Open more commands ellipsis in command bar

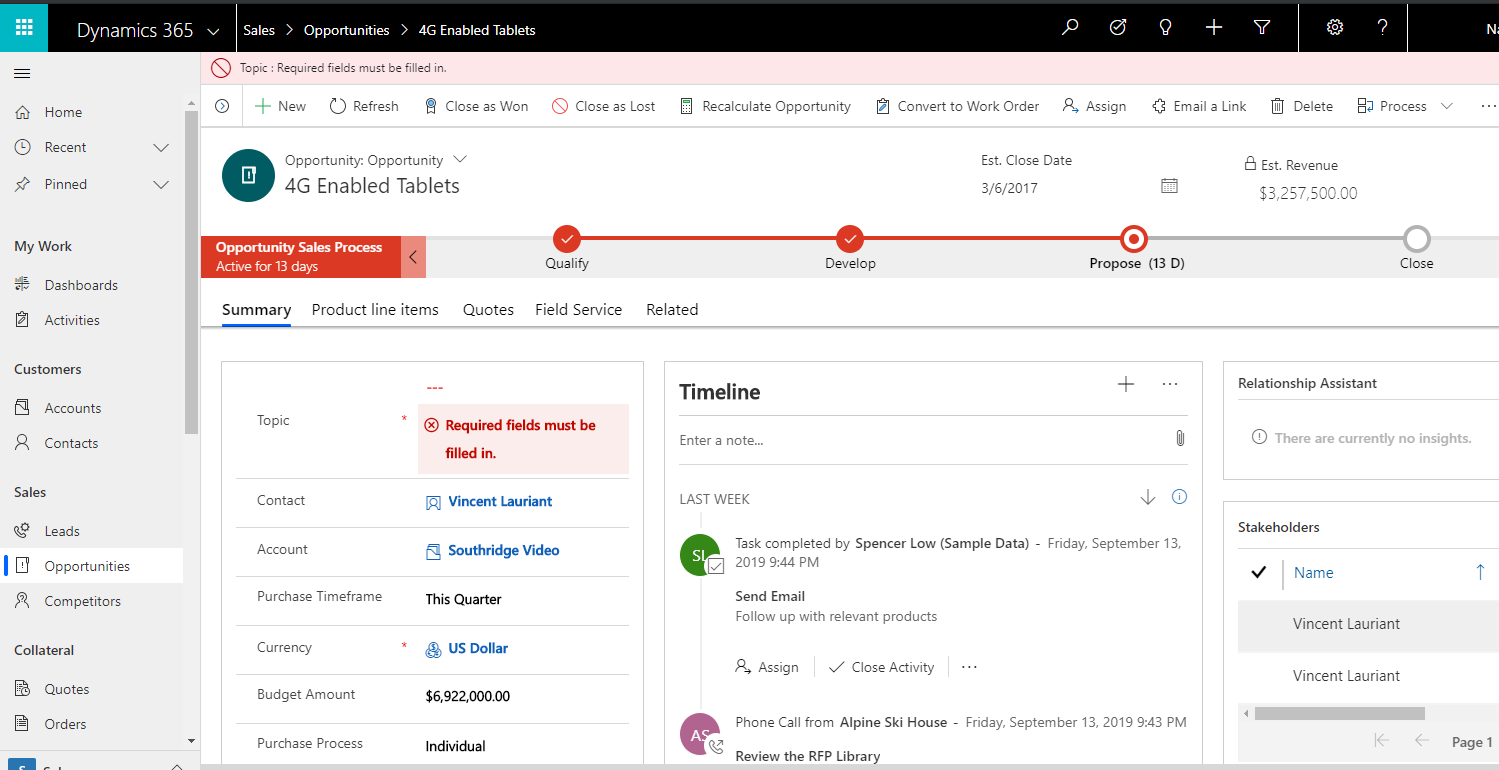[x=1488, y=106]
